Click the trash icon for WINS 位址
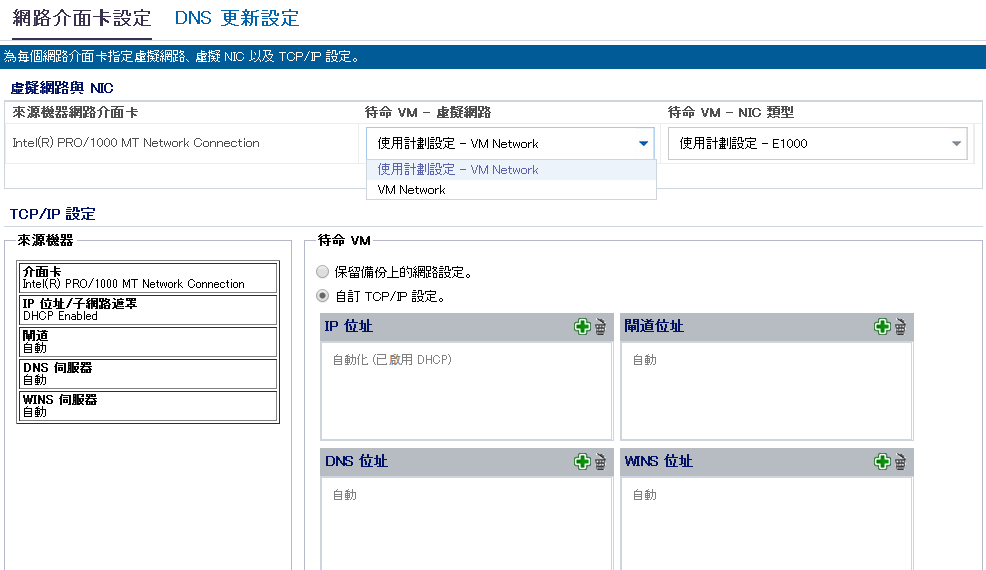The width and height of the screenshot is (986, 570). point(900,461)
